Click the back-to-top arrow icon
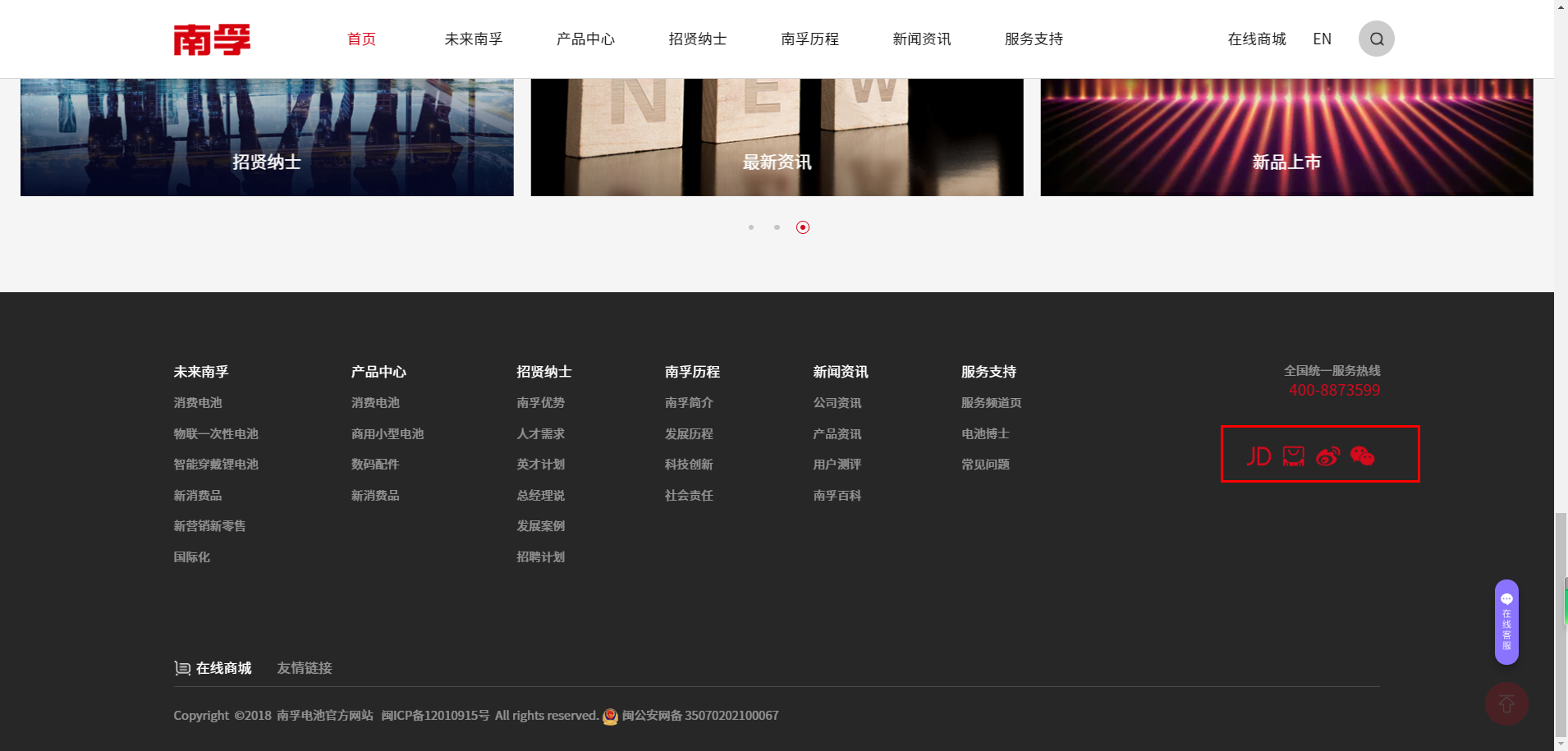 click(1506, 703)
